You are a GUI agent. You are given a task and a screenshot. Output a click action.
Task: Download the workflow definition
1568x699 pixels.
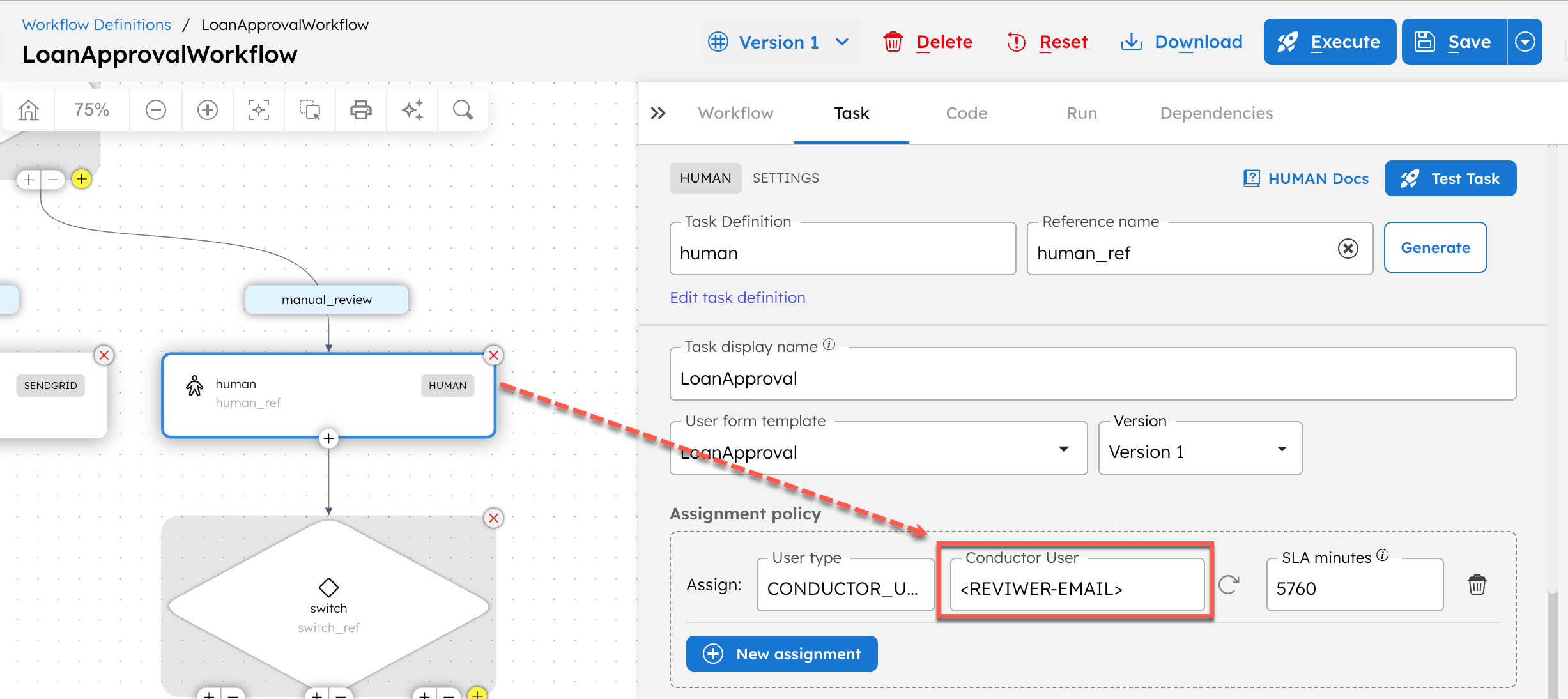tap(1182, 42)
